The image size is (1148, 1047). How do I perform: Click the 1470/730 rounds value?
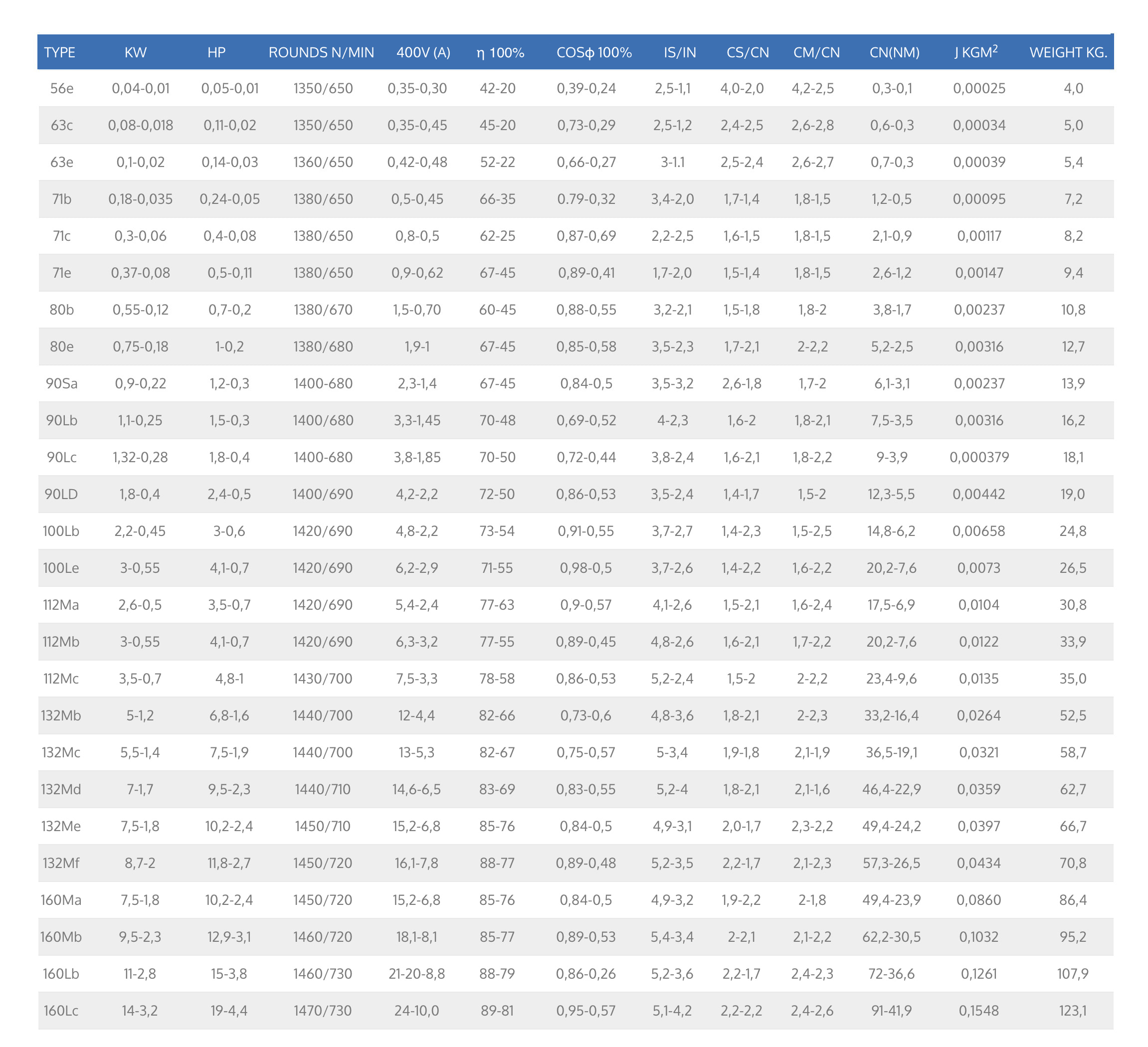(322, 1011)
